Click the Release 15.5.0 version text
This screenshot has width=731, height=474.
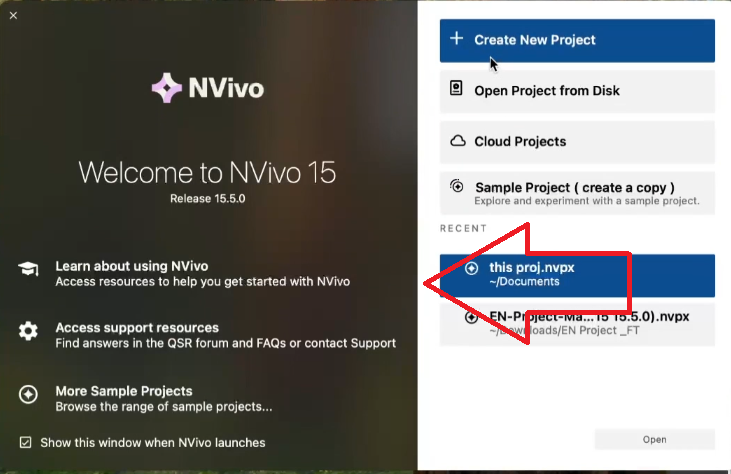click(207, 199)
